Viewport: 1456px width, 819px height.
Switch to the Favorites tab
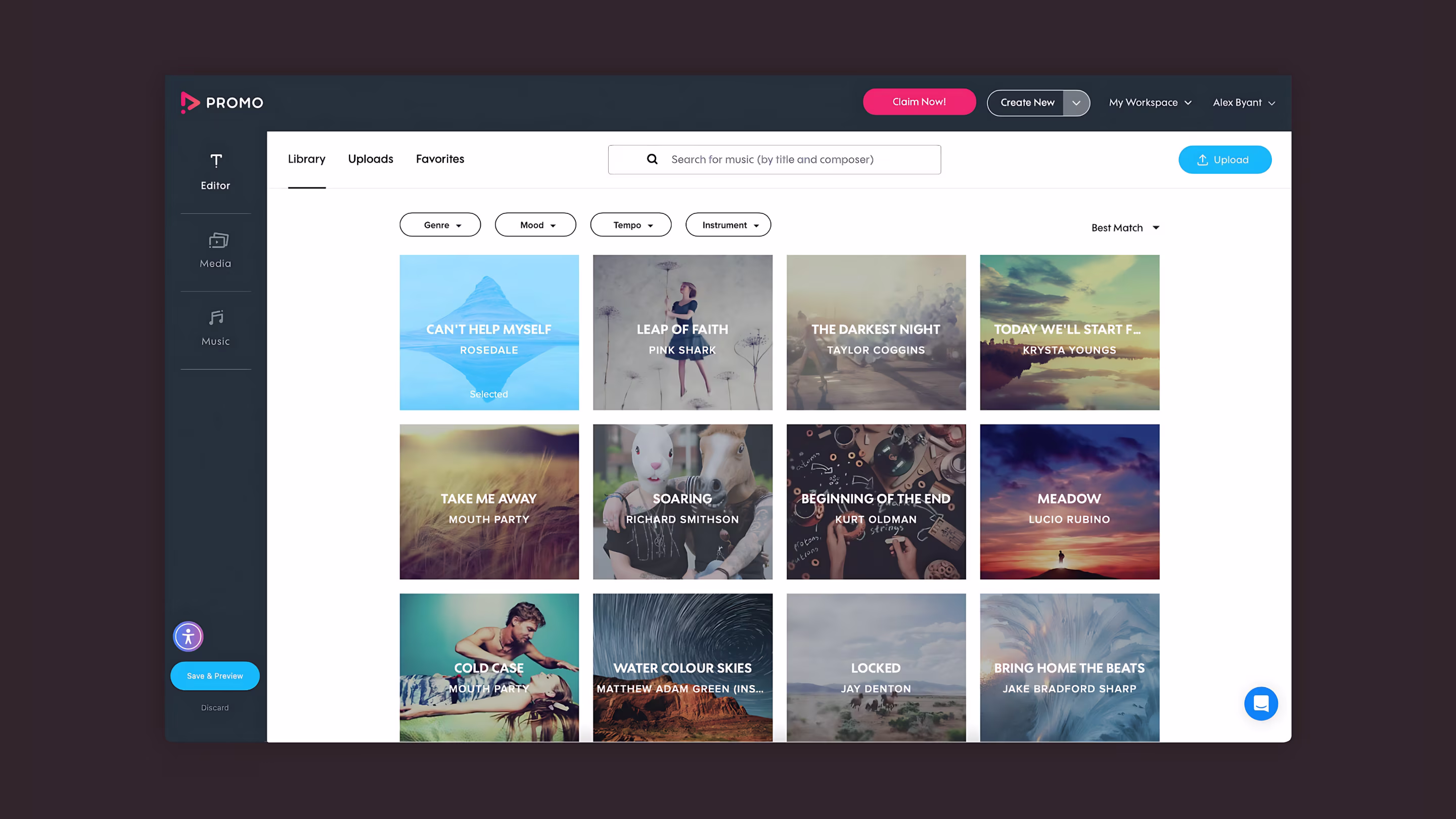click(x=440, y=159)
